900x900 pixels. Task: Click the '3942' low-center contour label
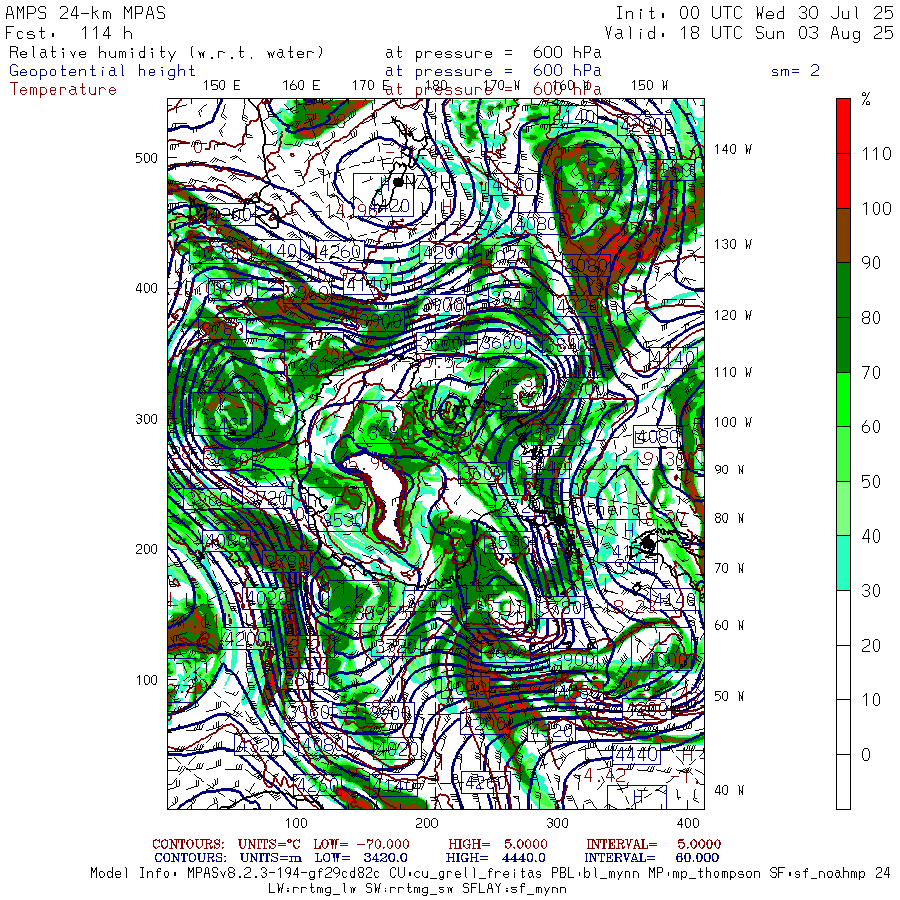coord(597,179)
